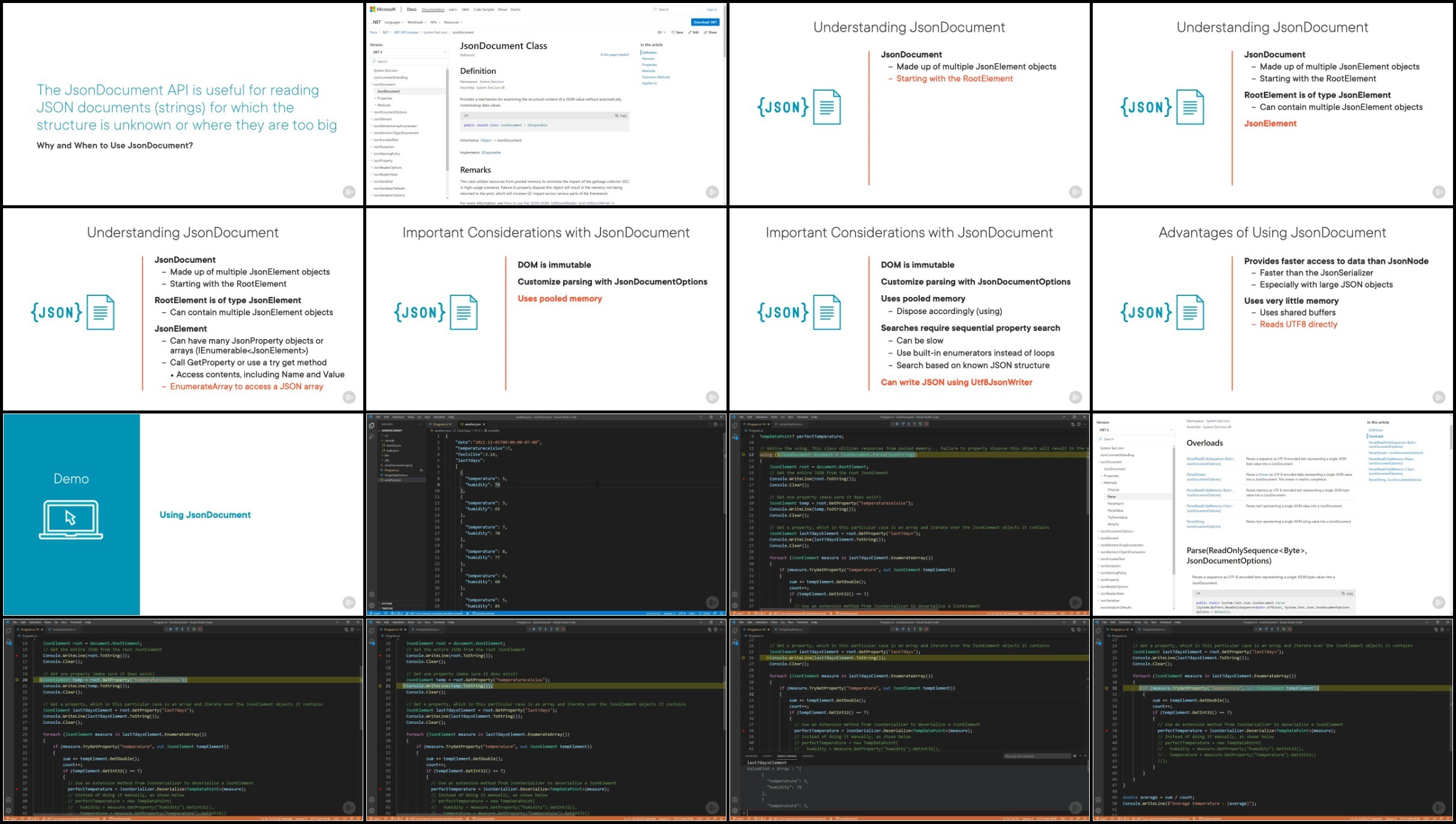Select ParseAsync in the Parse Overloads page tree
The image size is (1456, 824).
[1116, 504]
